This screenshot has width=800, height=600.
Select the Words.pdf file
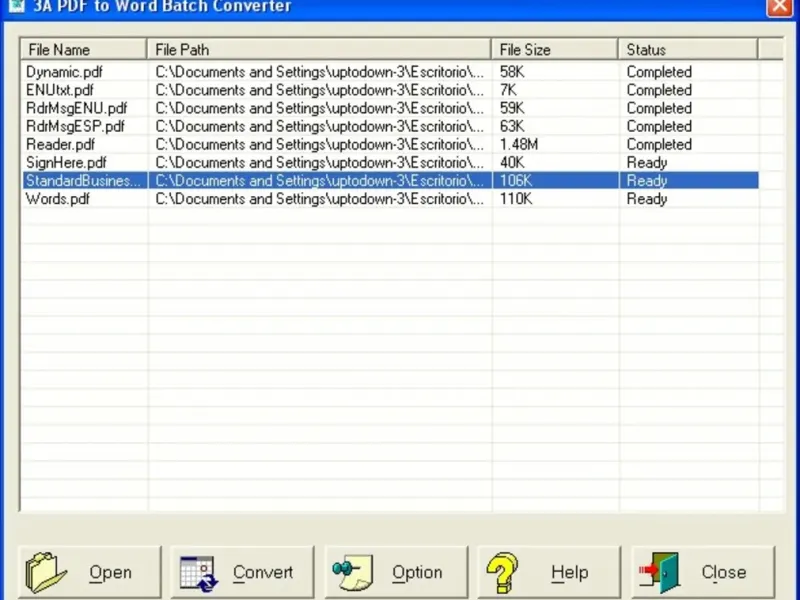click(58, 199)
